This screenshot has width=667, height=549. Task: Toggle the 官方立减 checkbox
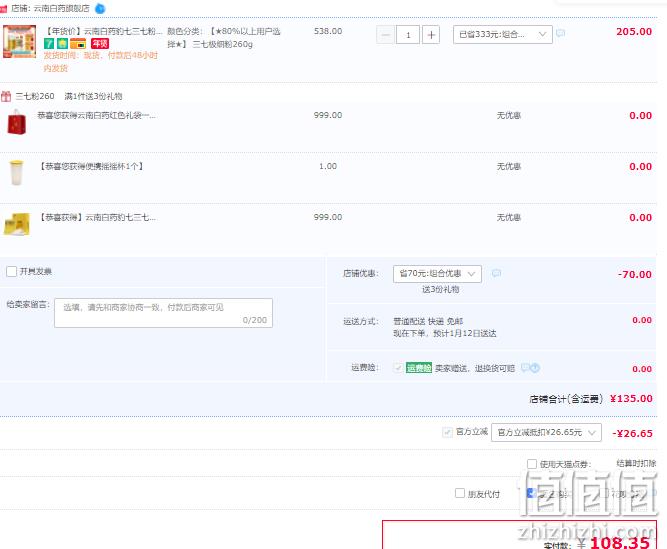coord(447,432)
